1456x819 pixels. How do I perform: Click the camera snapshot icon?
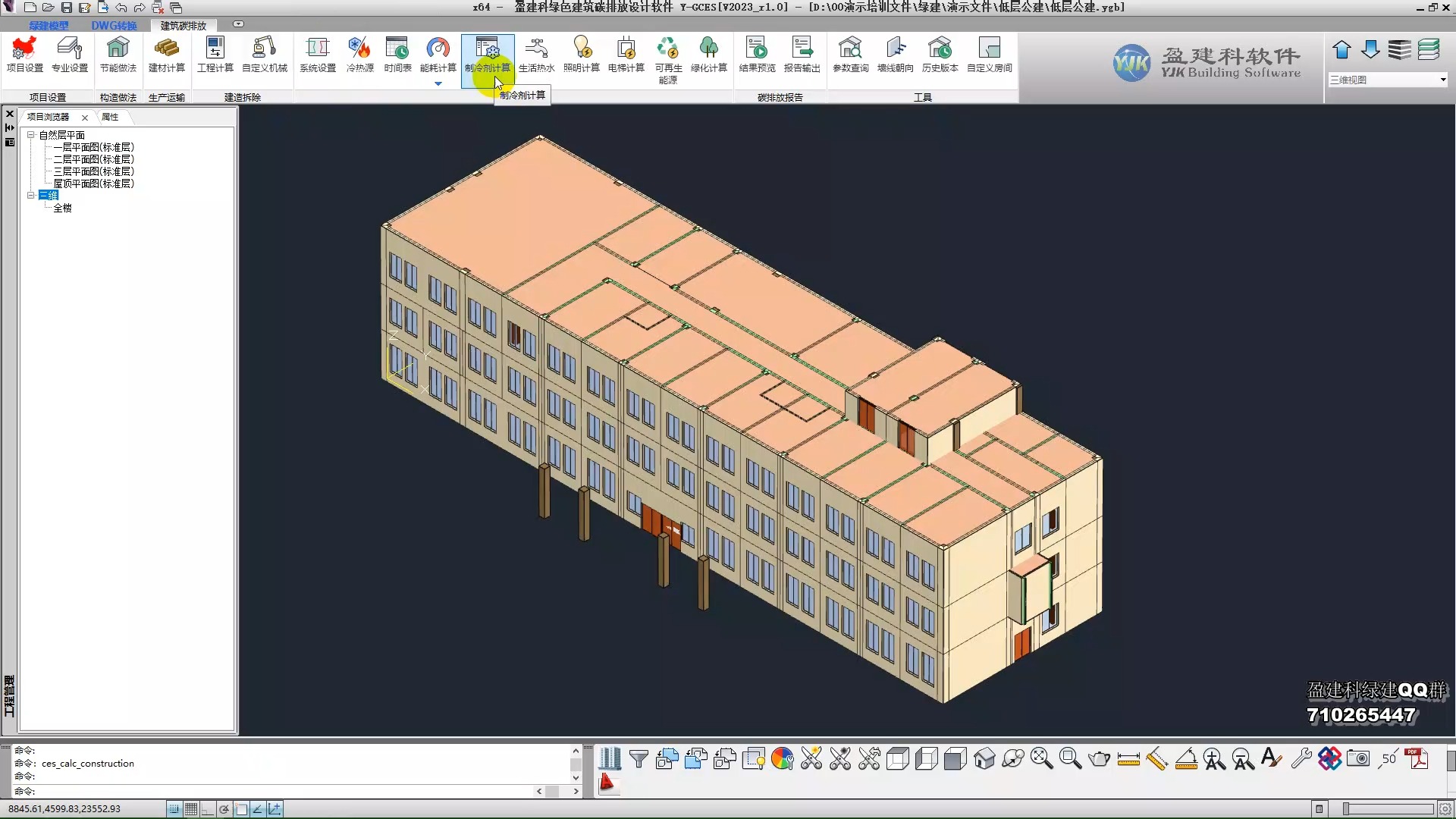[x=1358, y=758]
